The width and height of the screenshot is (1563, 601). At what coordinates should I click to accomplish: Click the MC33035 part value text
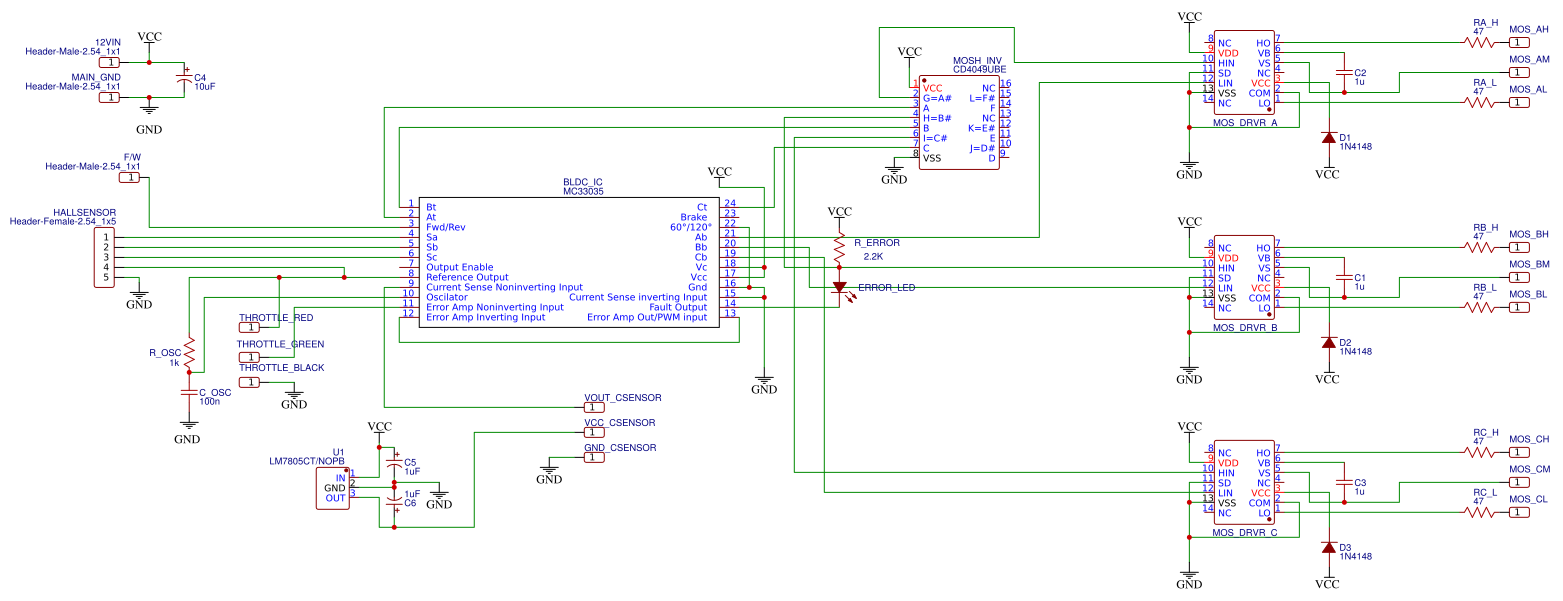coord(583,191)
